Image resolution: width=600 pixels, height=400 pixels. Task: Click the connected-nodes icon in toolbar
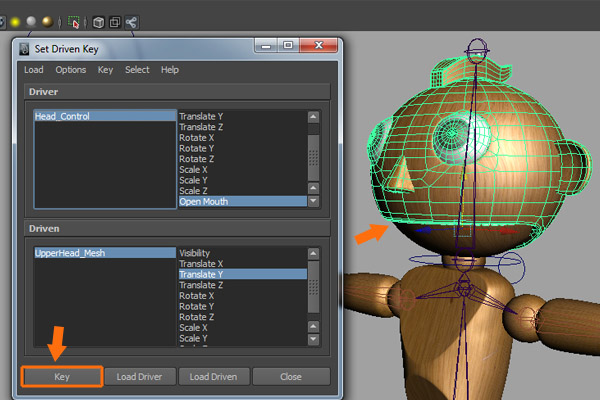coord(132,21)
